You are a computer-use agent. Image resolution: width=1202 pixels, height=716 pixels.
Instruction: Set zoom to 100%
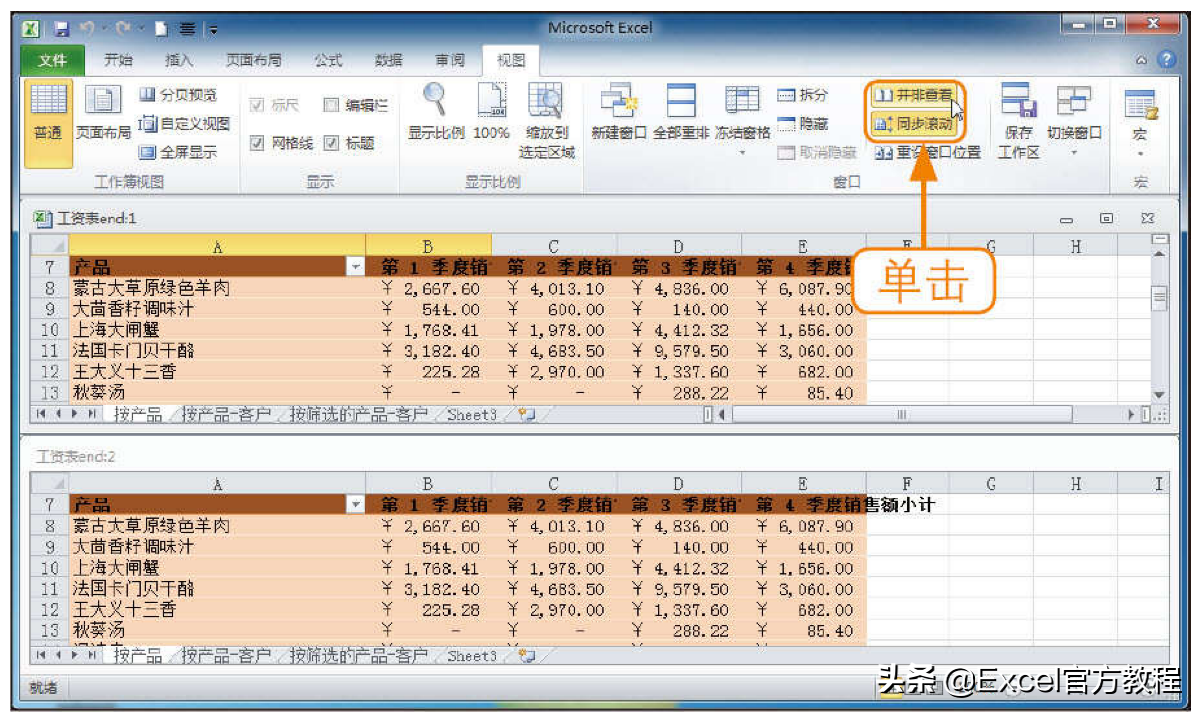[x=491, y=112]
